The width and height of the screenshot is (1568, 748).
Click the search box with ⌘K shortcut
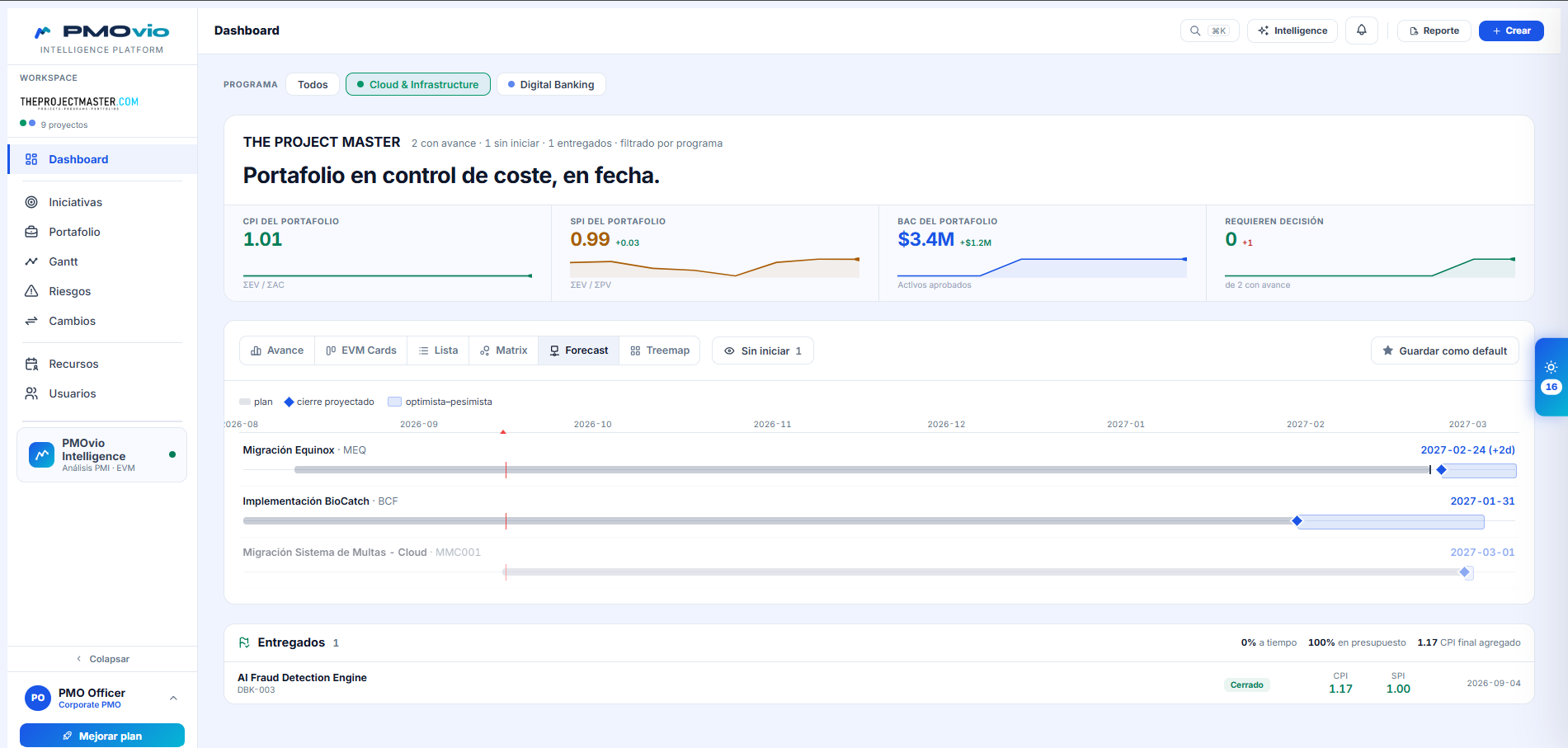pyautogui.click(x=1209, y=31)
